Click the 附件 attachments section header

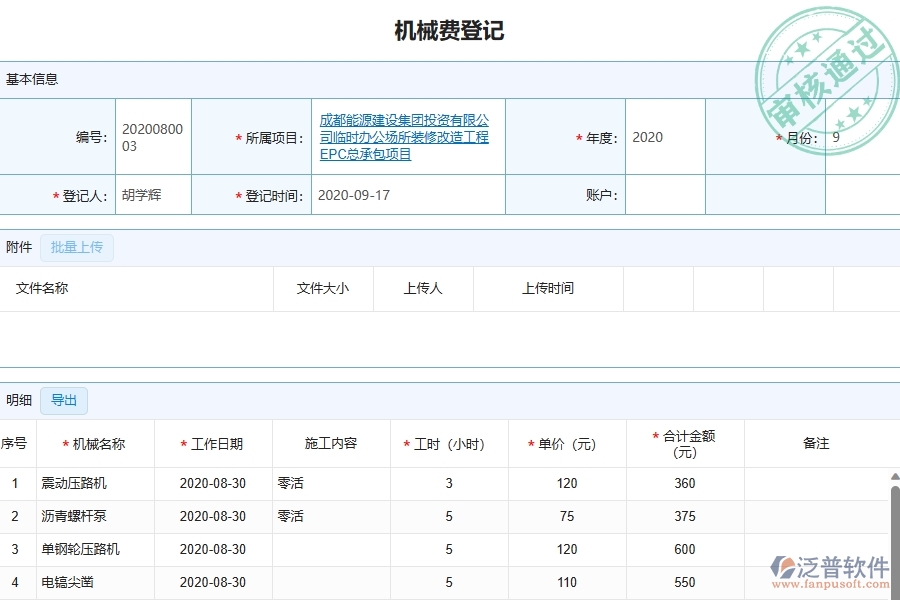click(19, 247)
